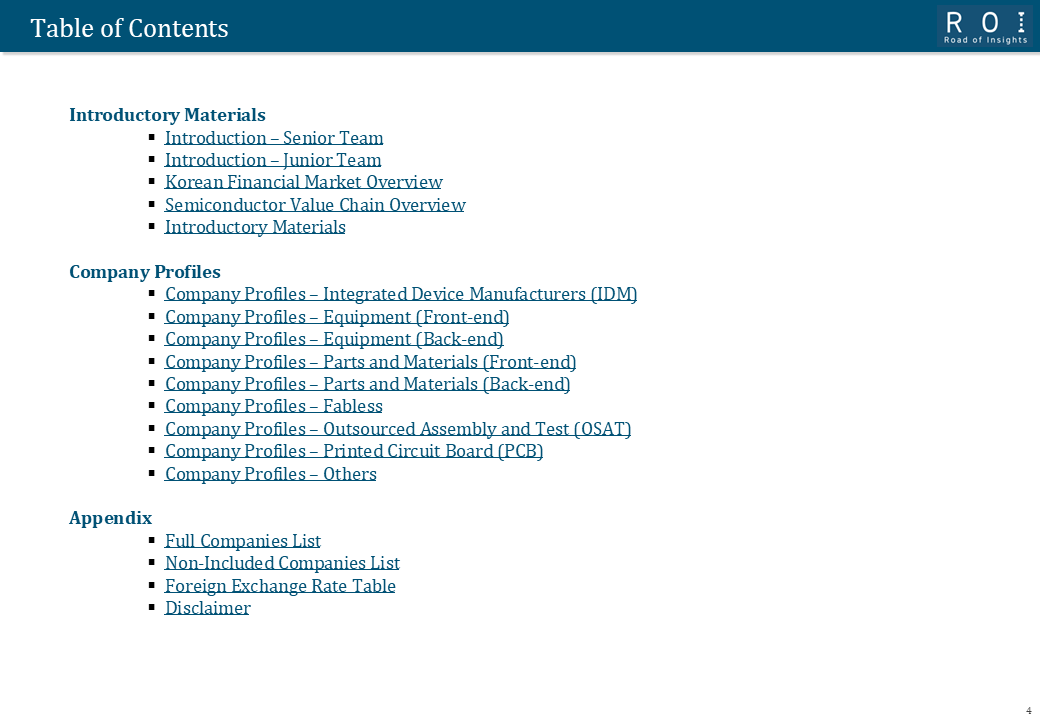Select the Introductory Materials link
The image size is (1040, 720).
pyautogui.click(x=255, y=227)
